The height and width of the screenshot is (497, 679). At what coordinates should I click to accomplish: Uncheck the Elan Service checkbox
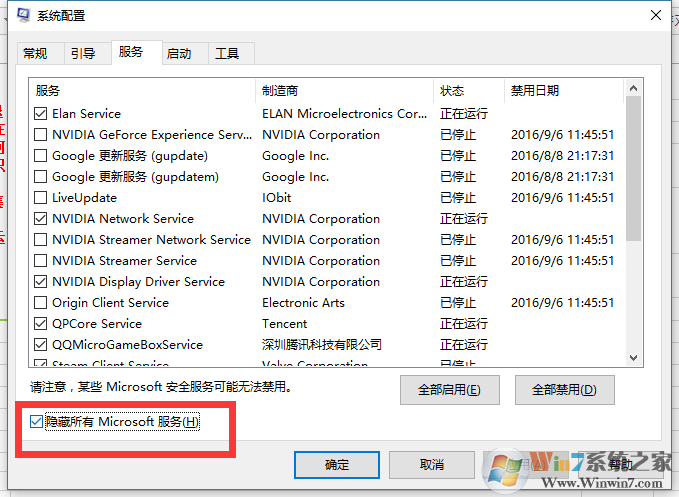point(41,114)
